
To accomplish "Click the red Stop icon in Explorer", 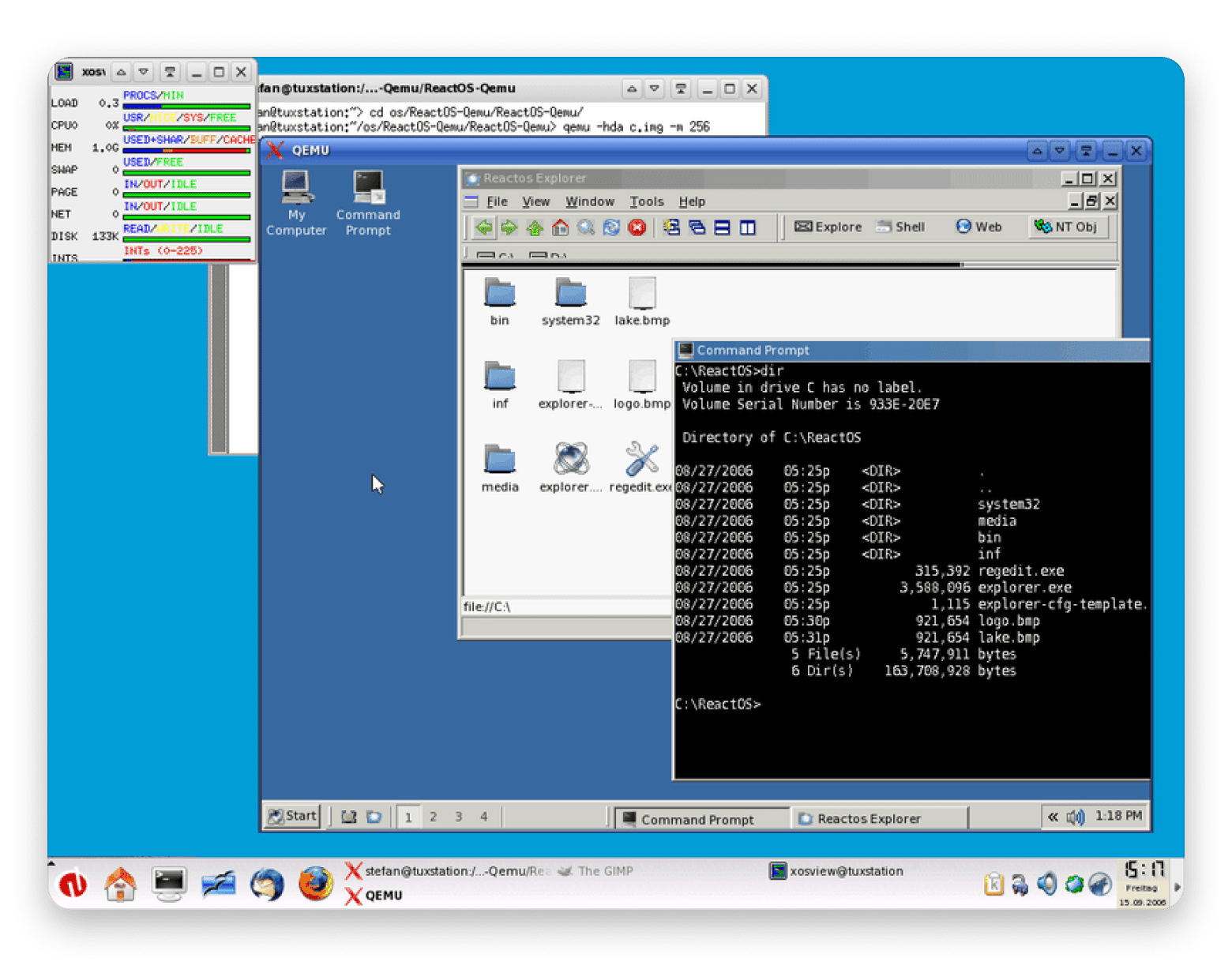I will coord(637,227).
